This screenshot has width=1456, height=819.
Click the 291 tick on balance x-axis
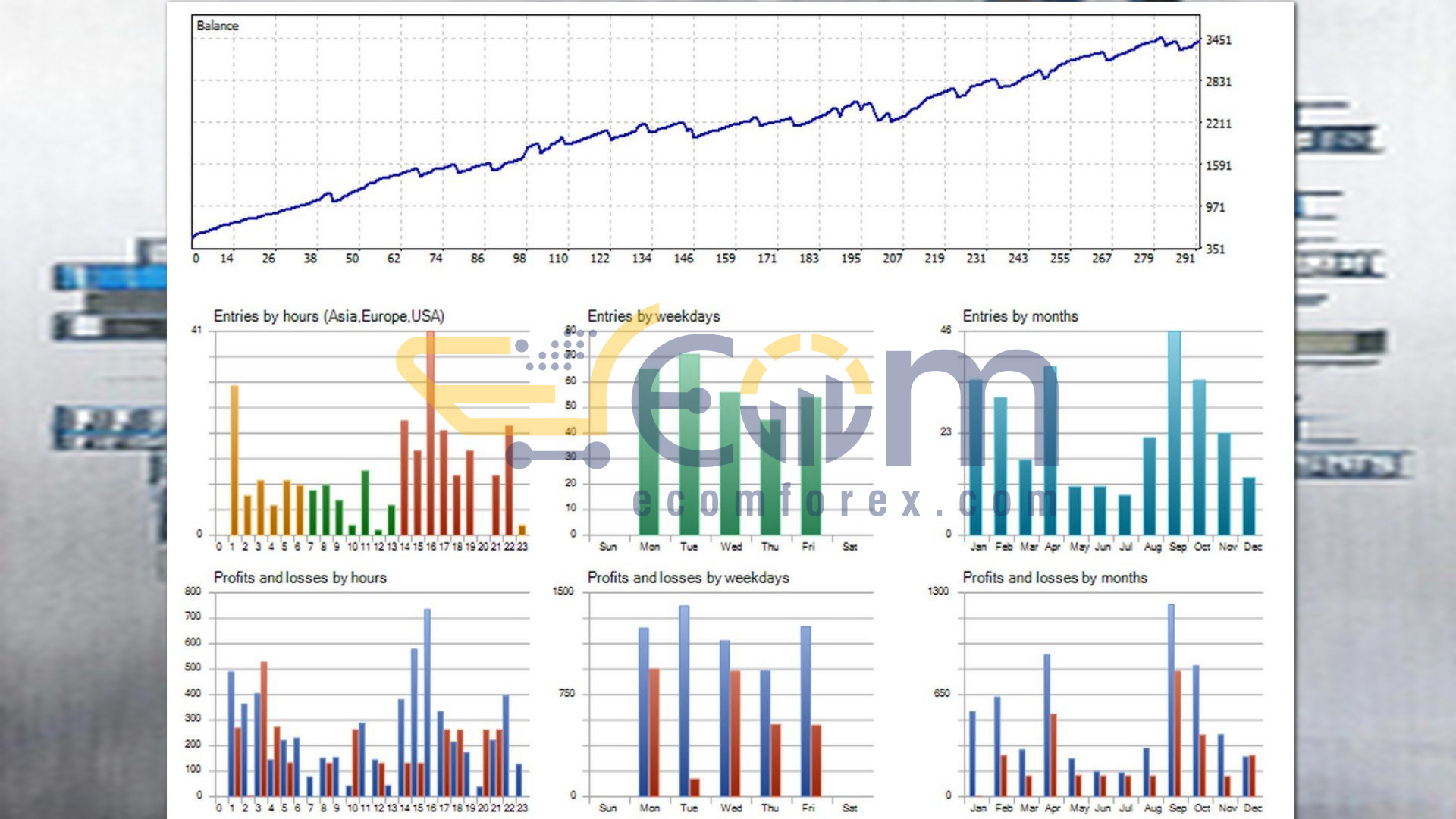(1185, 259)
